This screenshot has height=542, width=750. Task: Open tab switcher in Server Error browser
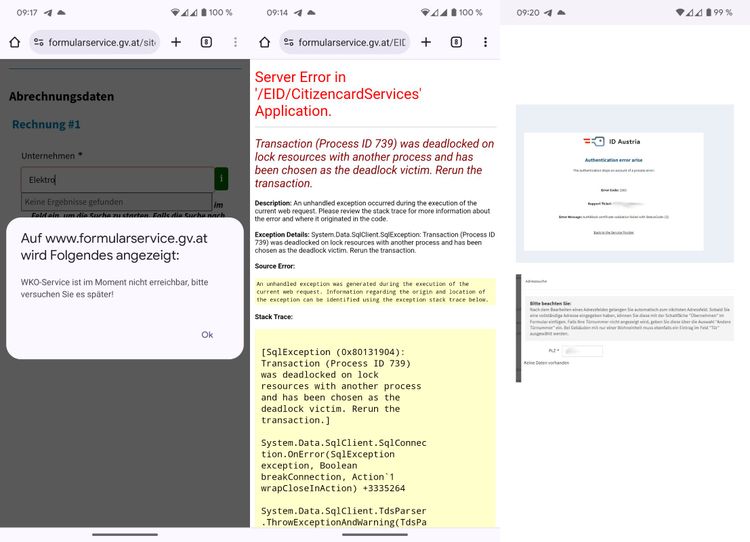click(x=456, y=42)
